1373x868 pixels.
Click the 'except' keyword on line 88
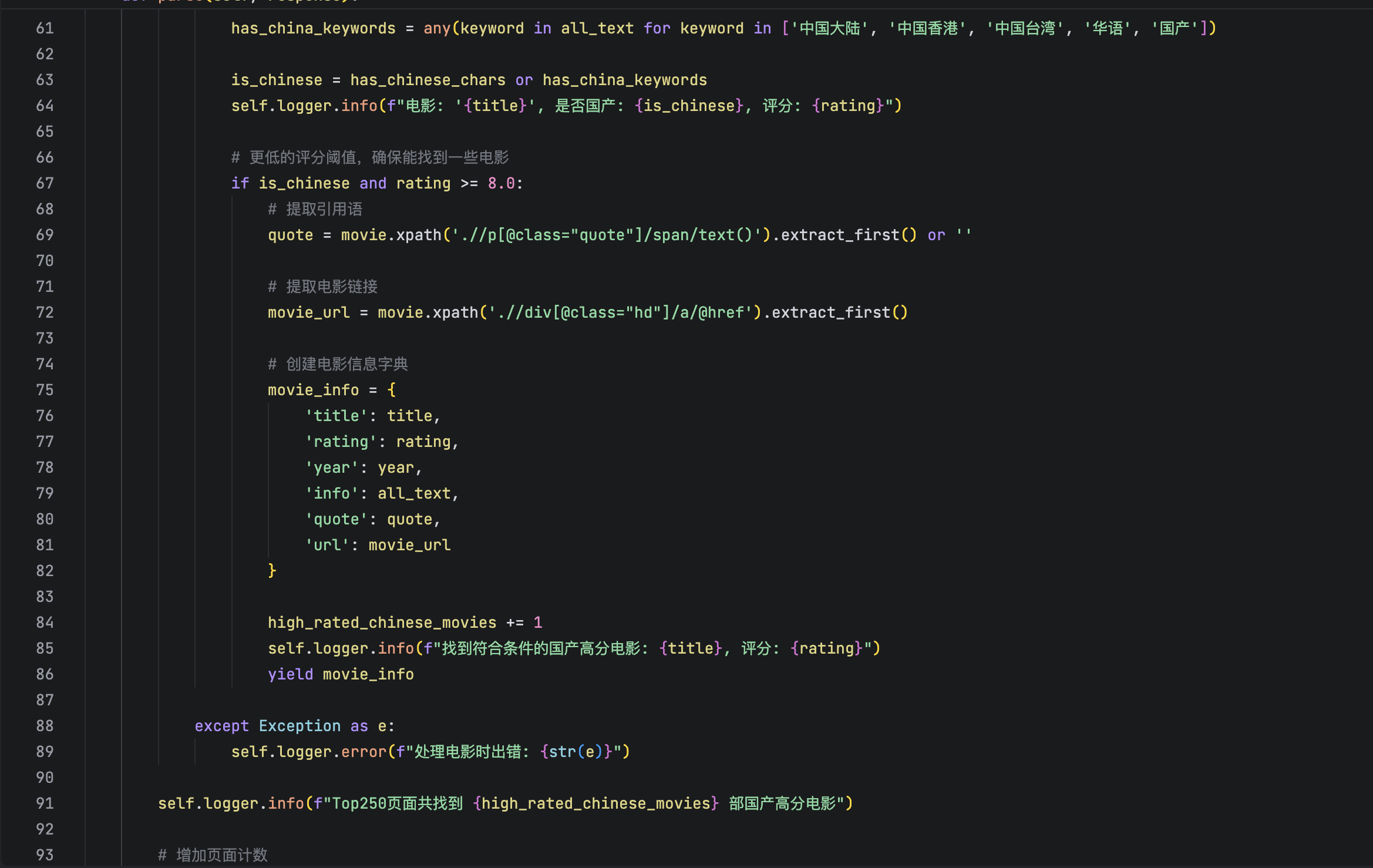[x=221, y=726]
